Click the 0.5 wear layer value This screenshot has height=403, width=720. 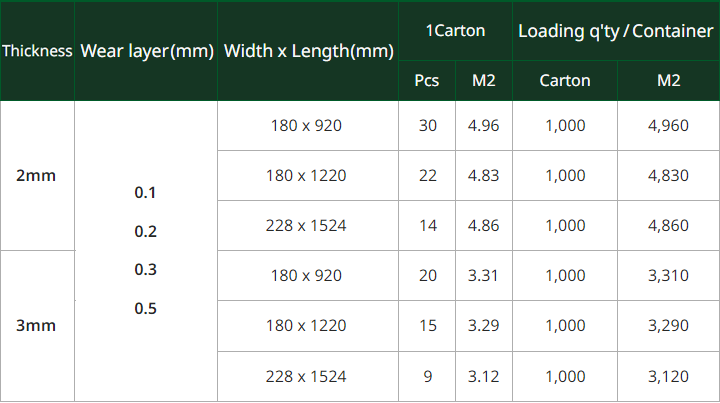coord(146,308)
